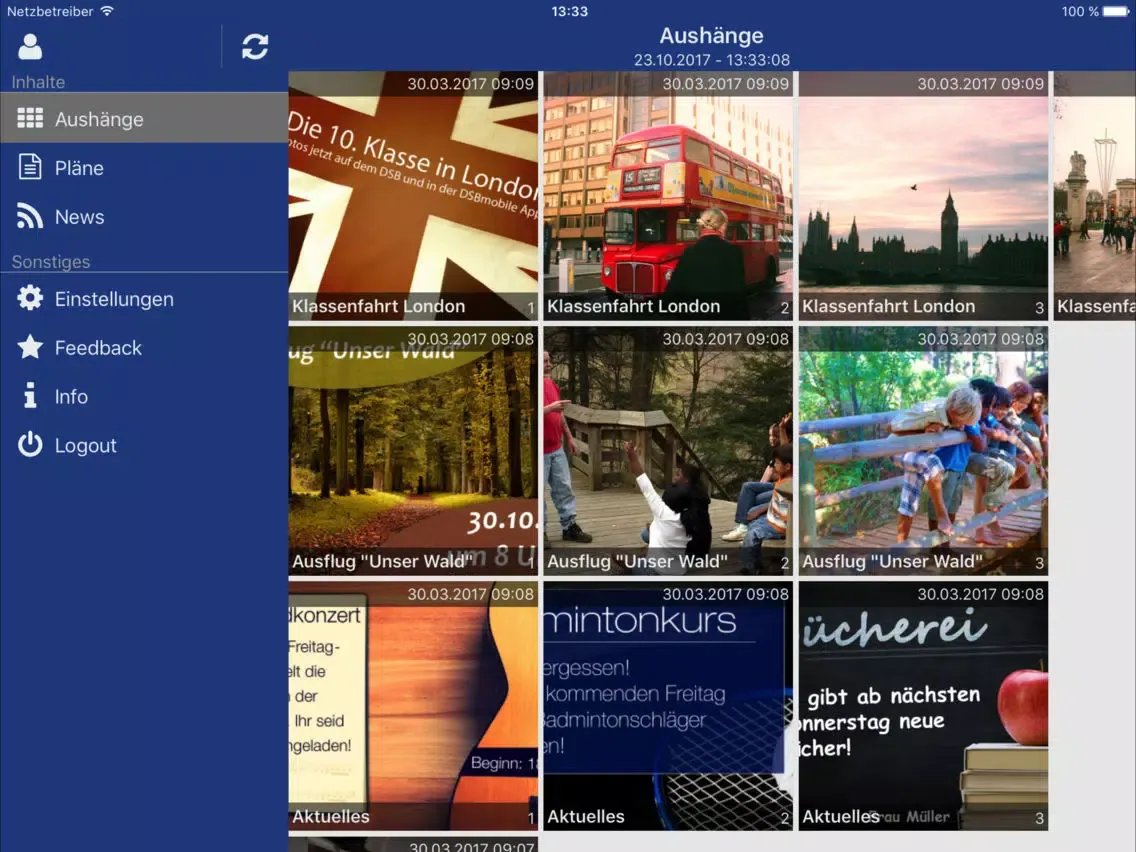The width and height of the screenshot is (1136, 852).
Task: Click the News RSS feed icon
Action: pos(30,216)
